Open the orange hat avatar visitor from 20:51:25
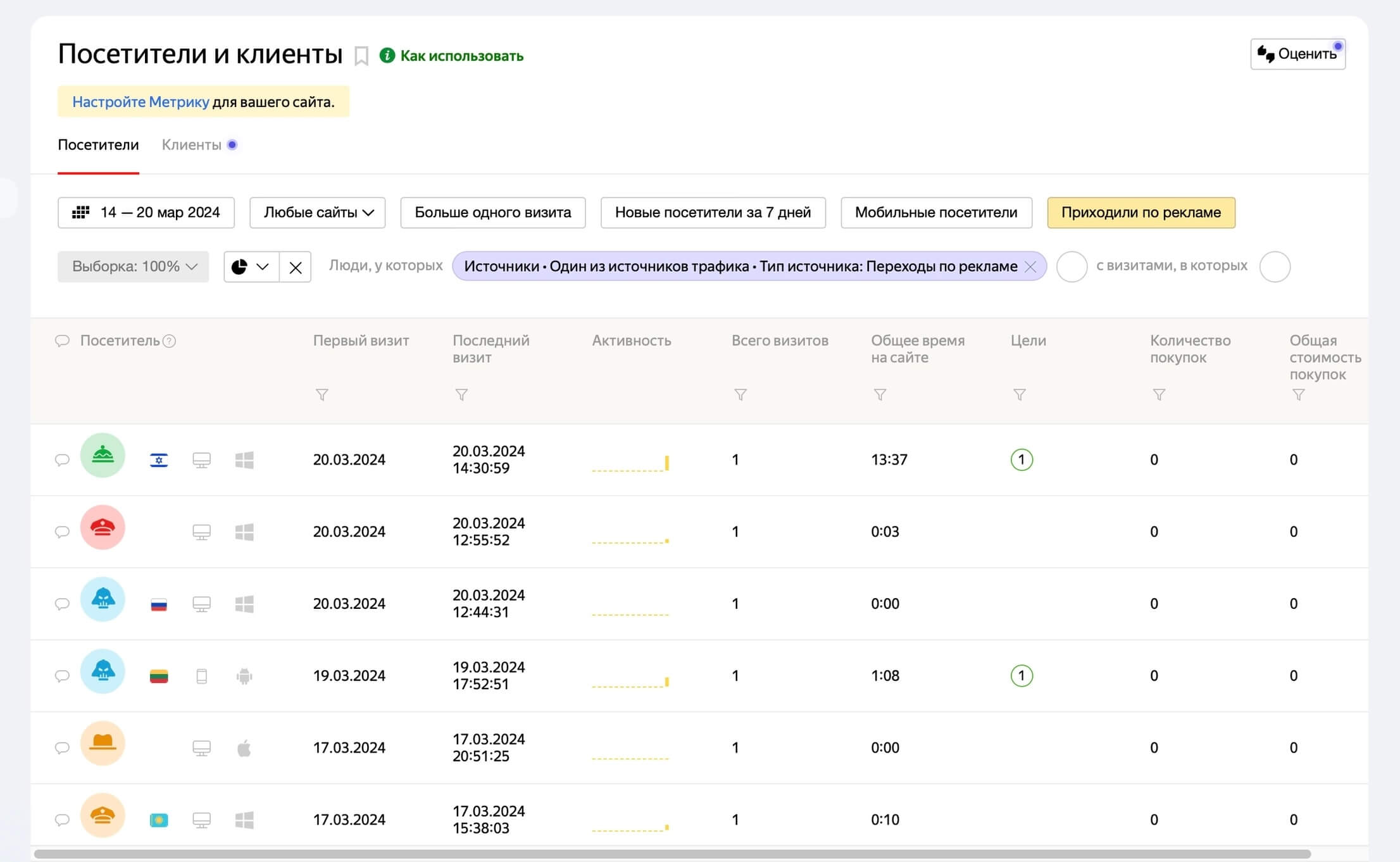The height and width of the screenshot is (862, 1400). pyautogui.click(x=103, y=744)
